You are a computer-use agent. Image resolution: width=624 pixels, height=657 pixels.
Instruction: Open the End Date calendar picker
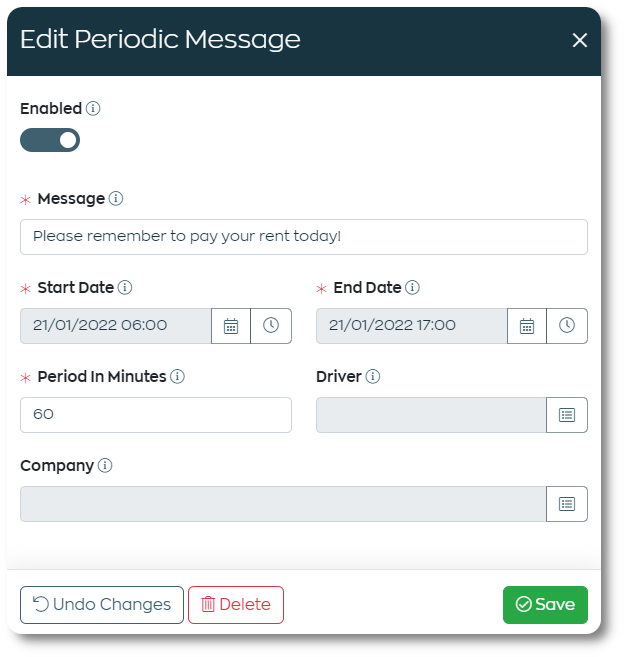(527, 326)
